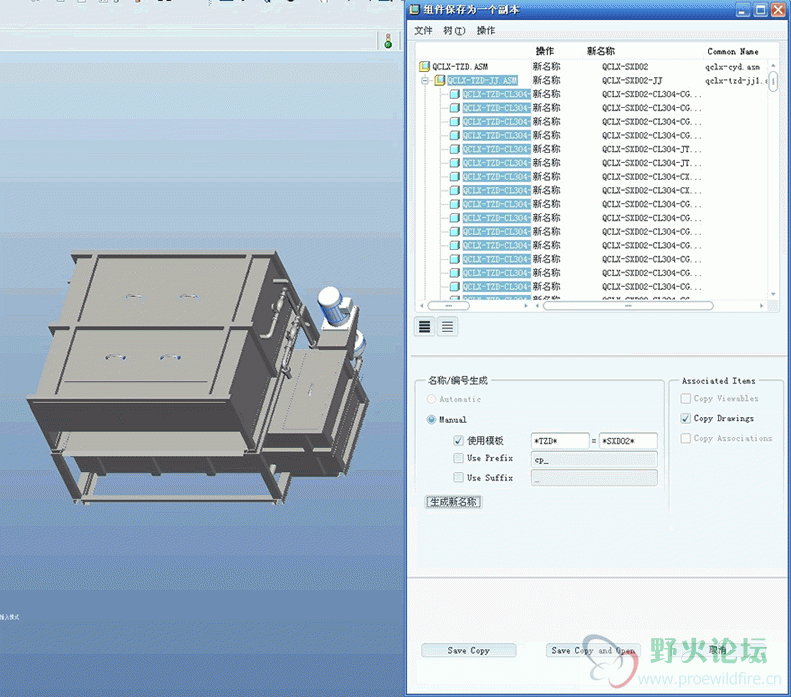Viewport: 791px width, 697px height.
Task: Click the tree's vertical scrollbar down arrow
Action: (x=773, y=294)
